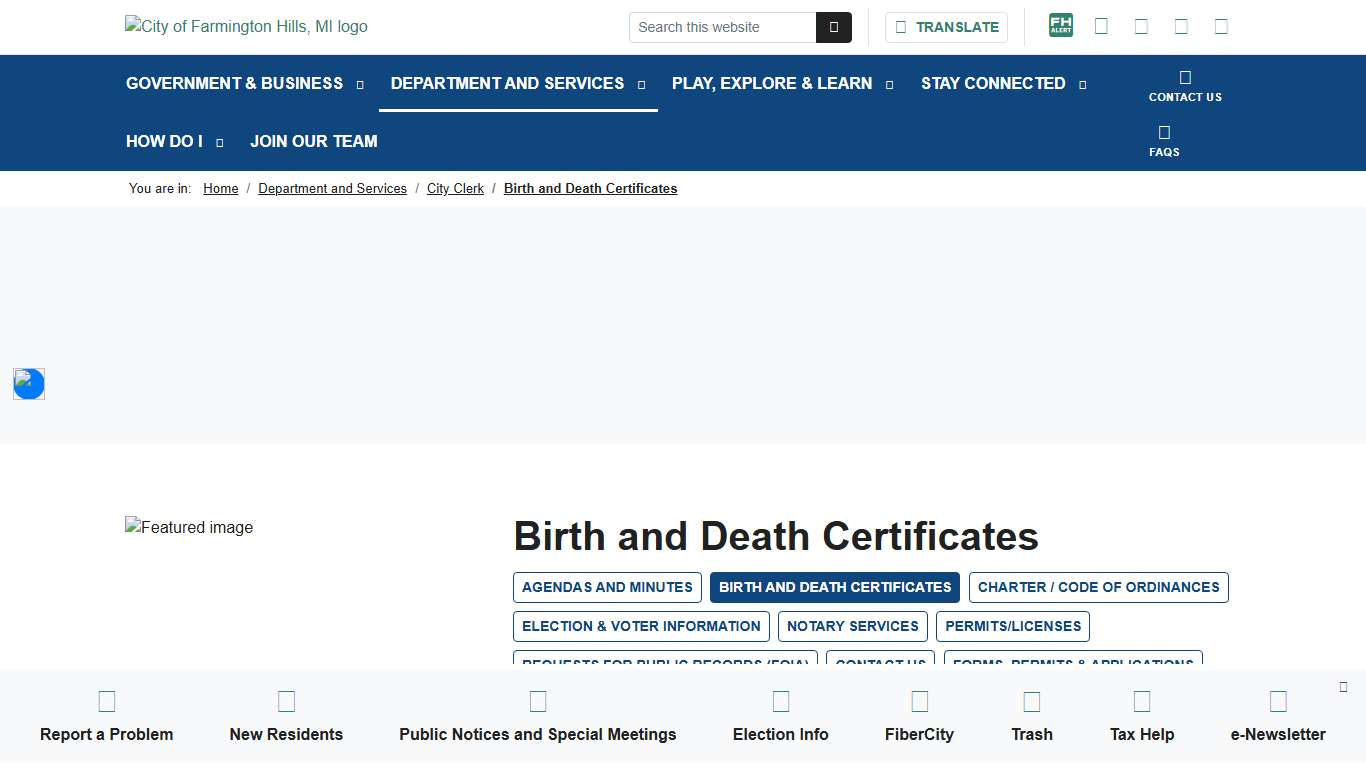Click inside the site search field

click(722, 27)
